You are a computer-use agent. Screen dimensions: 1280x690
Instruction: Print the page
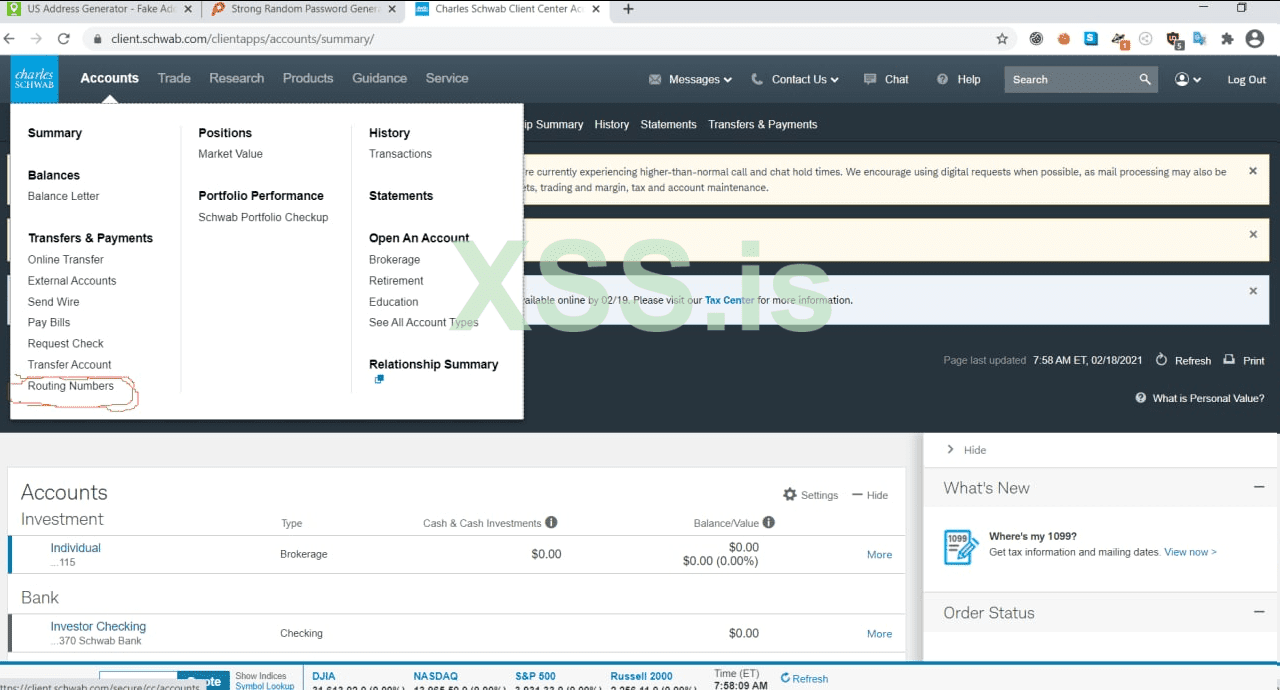tap(1244, 360)
